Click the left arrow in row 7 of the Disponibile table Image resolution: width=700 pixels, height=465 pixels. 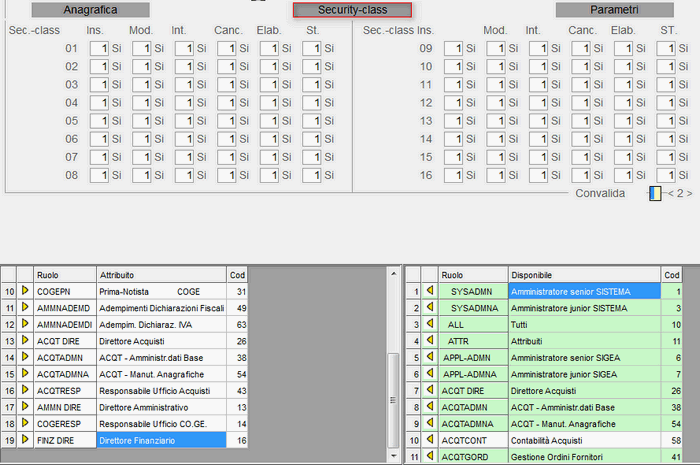pos(430,390)
